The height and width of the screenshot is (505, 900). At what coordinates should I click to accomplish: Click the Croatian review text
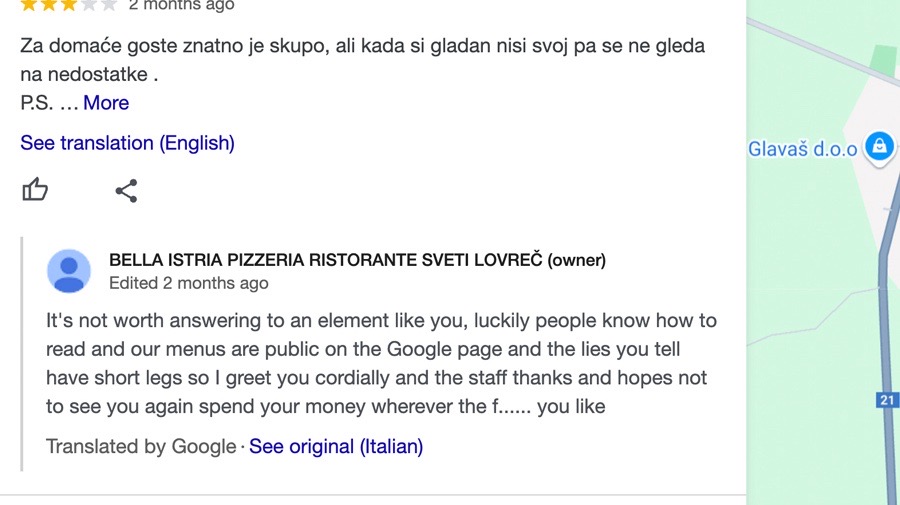pyautogui.click(x=362, y=60)
